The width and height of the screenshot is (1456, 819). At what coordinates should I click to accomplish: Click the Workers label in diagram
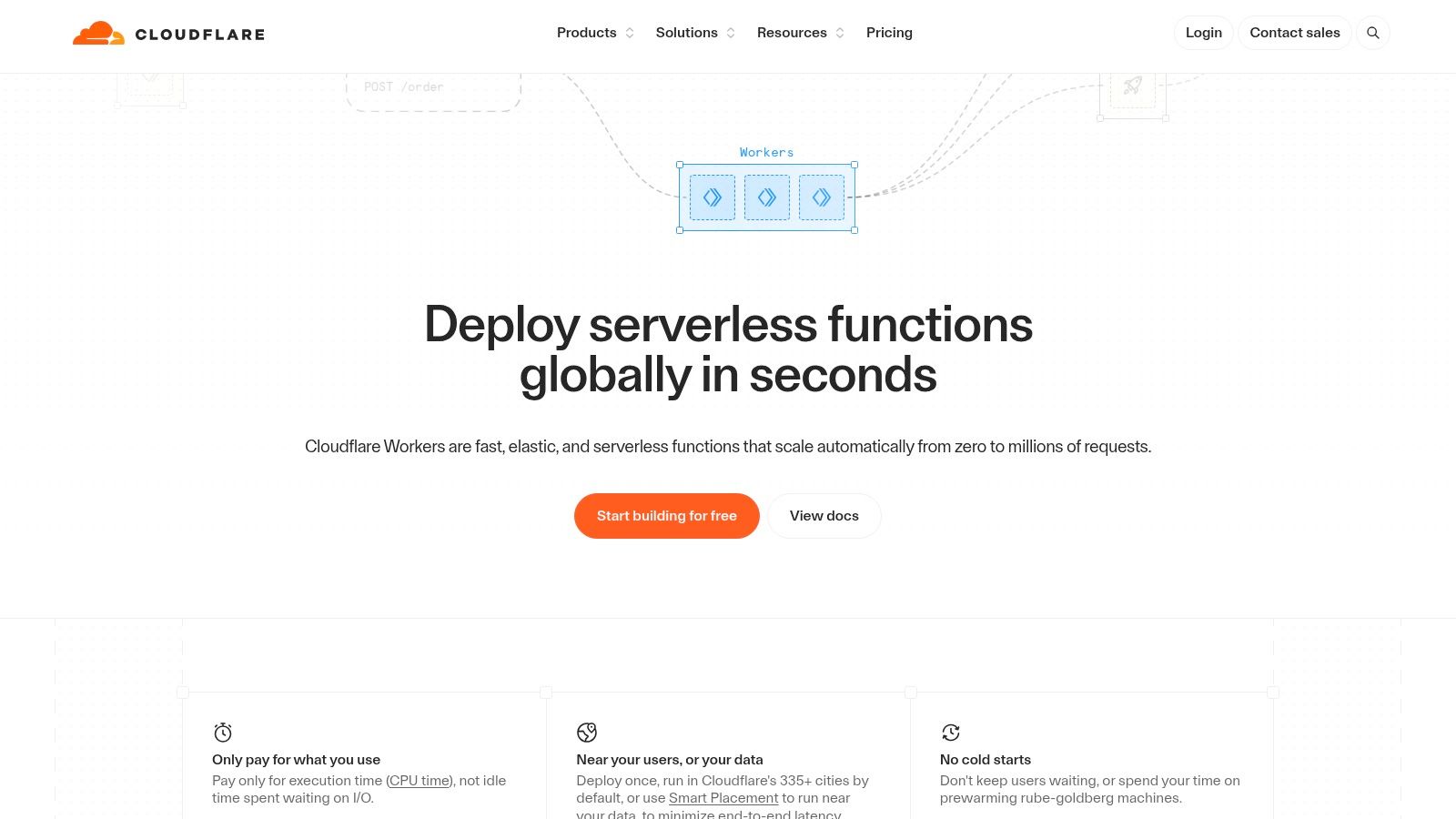pos(766,152)
